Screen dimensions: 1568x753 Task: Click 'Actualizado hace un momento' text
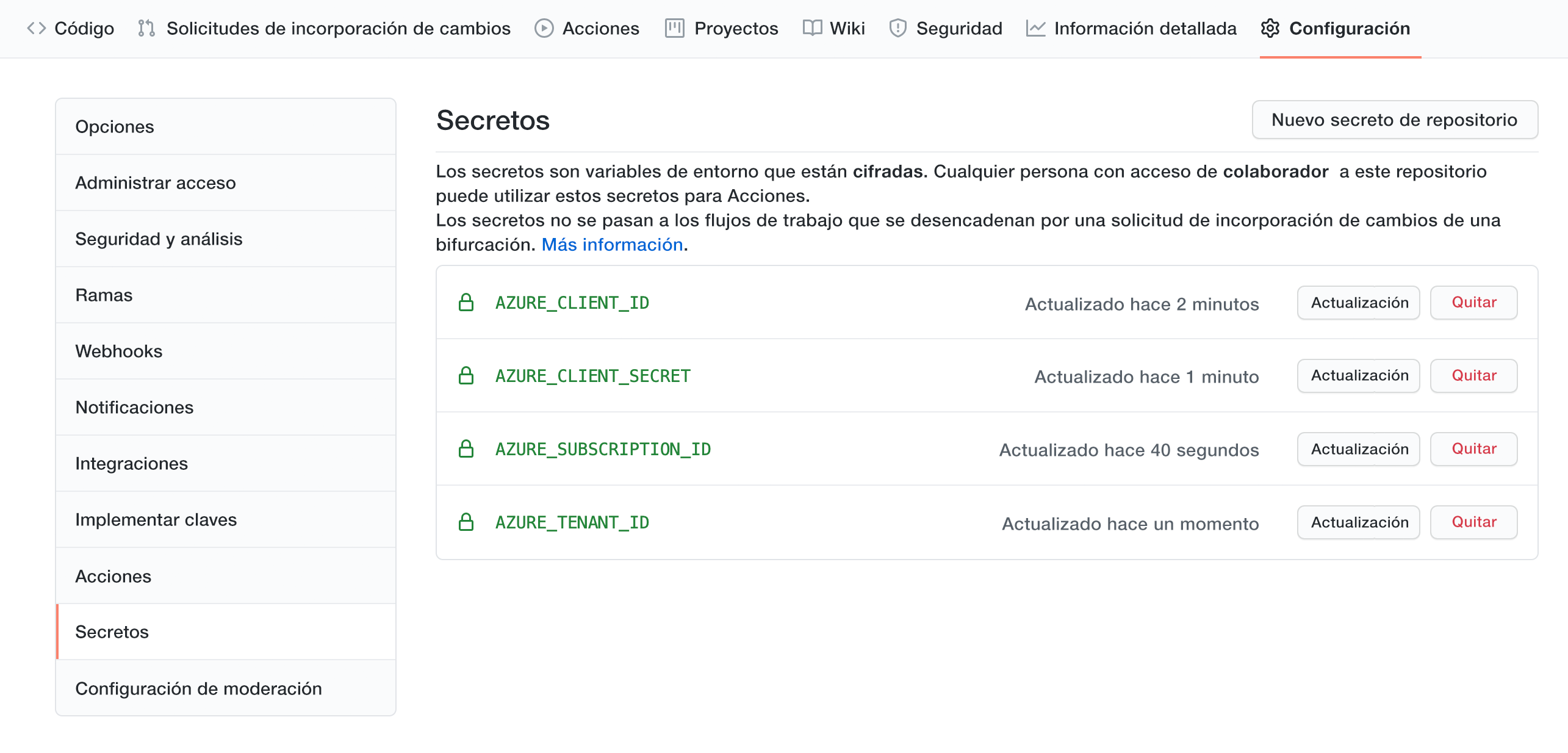(x=1131, y=524)
